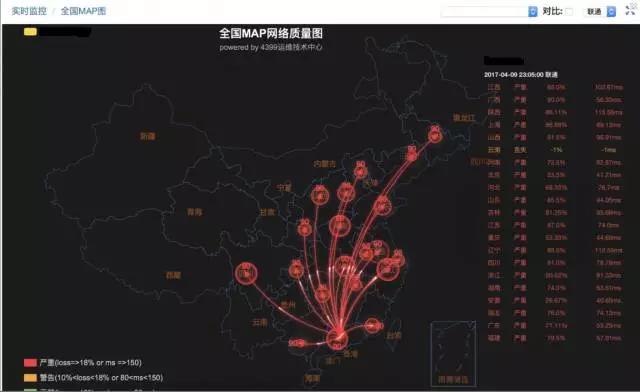
Task: Click the 南海诸岛 inset map
Action: [x=453, y=354]
